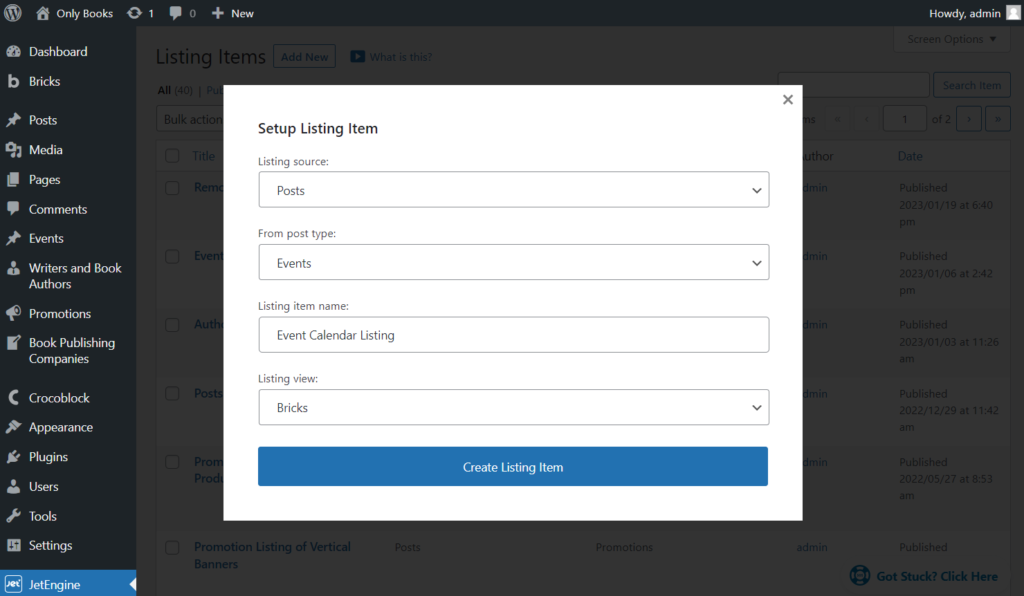1024x596 pixels.
Task: Click the Media icon in the sidebar
Action: pos(13,150)
